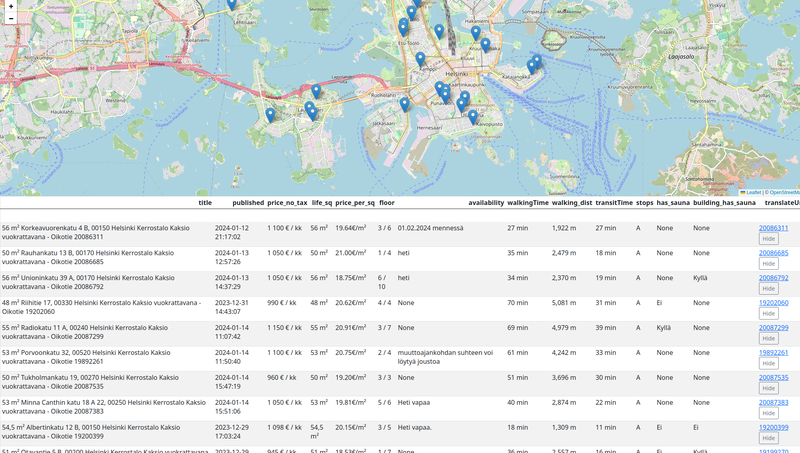Open listing link 20086792
The width and height of the screenshot is (800, 453).
pos(773,278)
